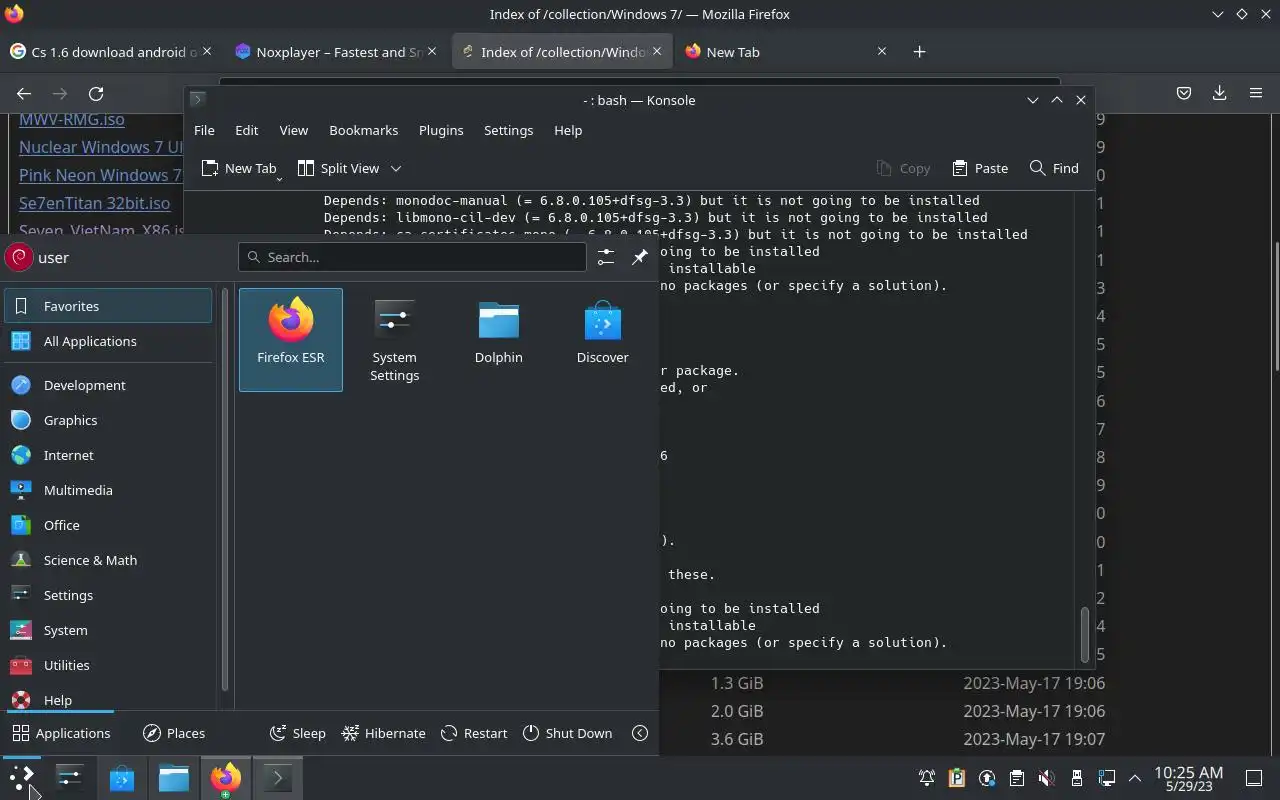Open the application launcher on taskbar
The image size is (1280, 800).
pyautogui.click(x=22, y=777)
